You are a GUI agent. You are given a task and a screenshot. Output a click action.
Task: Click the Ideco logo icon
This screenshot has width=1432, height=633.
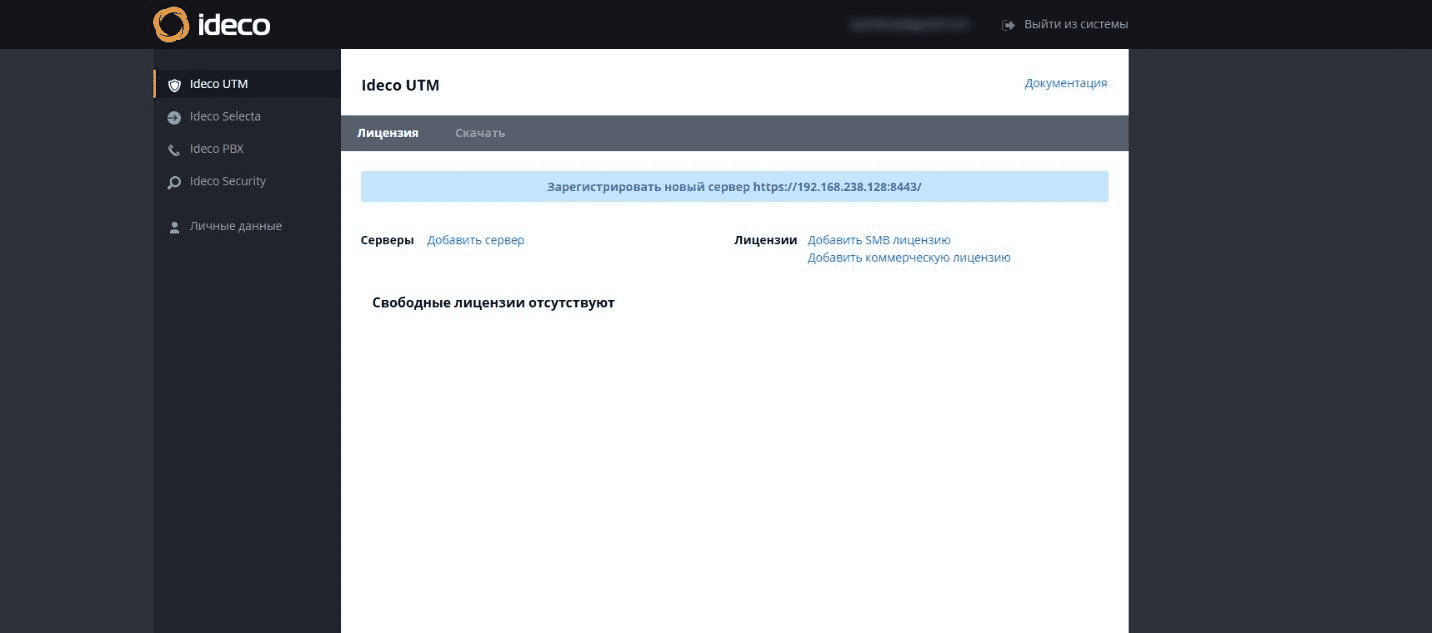[x=171, y=24]
